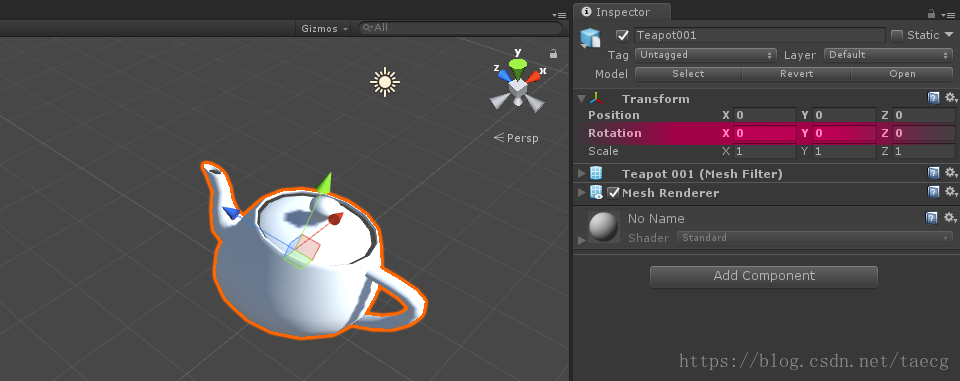
Task: Disable the Mesh Renderer checkbox
Action: tap(613, 193)
